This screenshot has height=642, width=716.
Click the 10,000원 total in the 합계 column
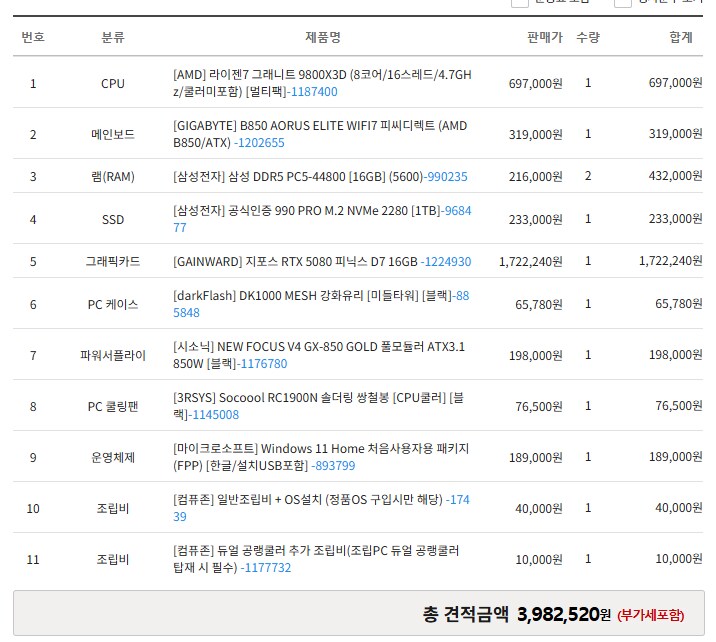pos(679,558)
